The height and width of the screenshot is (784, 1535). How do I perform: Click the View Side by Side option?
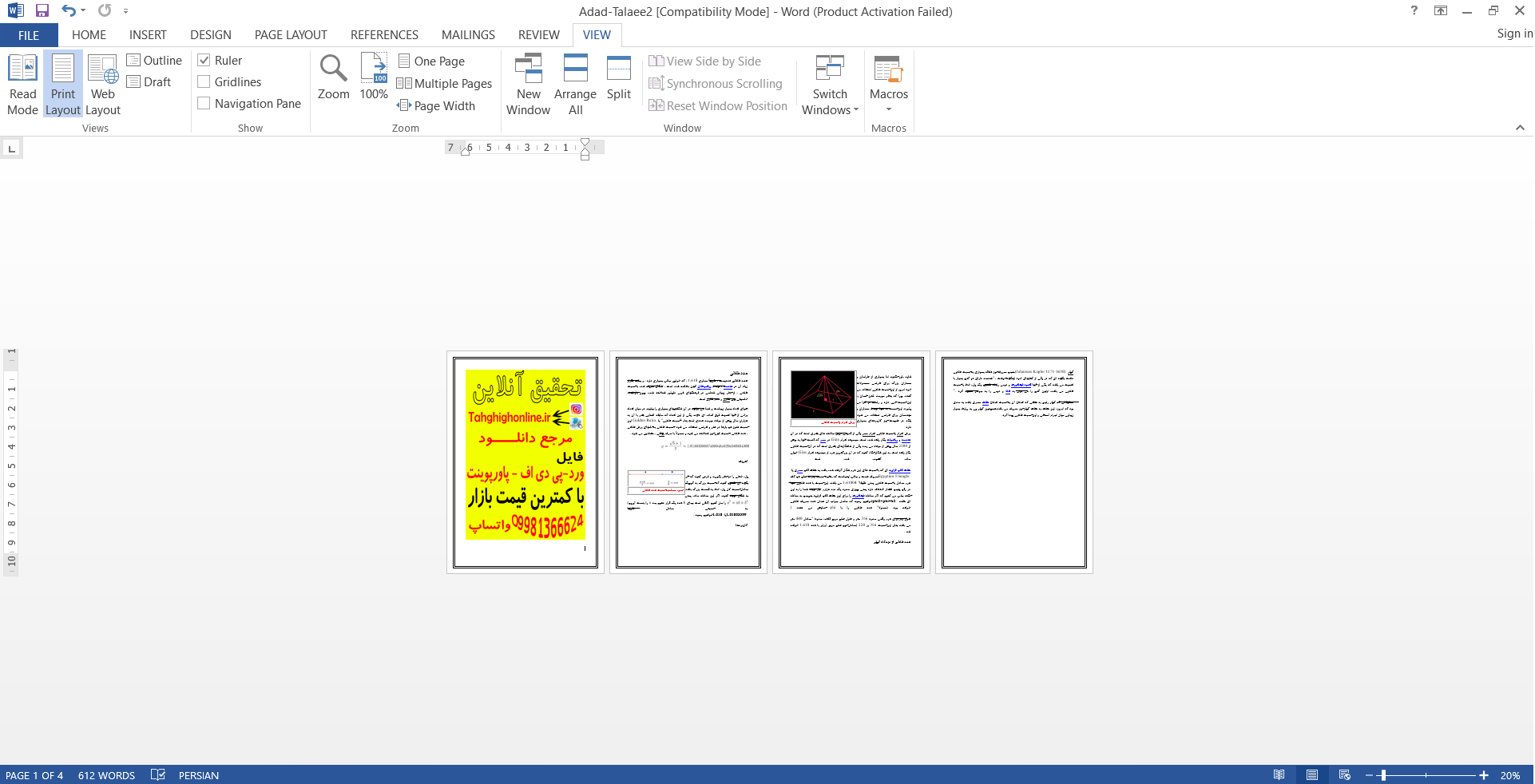704,61
